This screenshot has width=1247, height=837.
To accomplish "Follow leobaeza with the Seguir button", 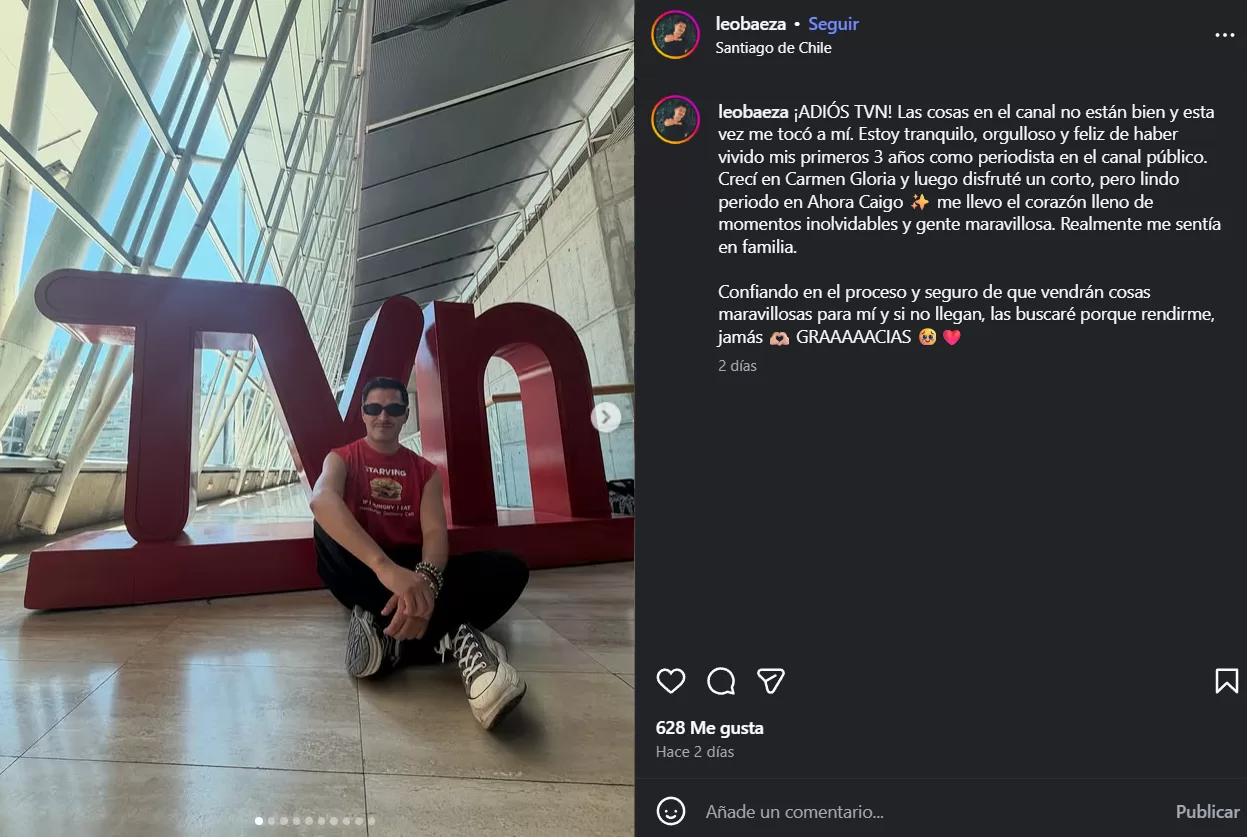I will (x=833, y=25).
